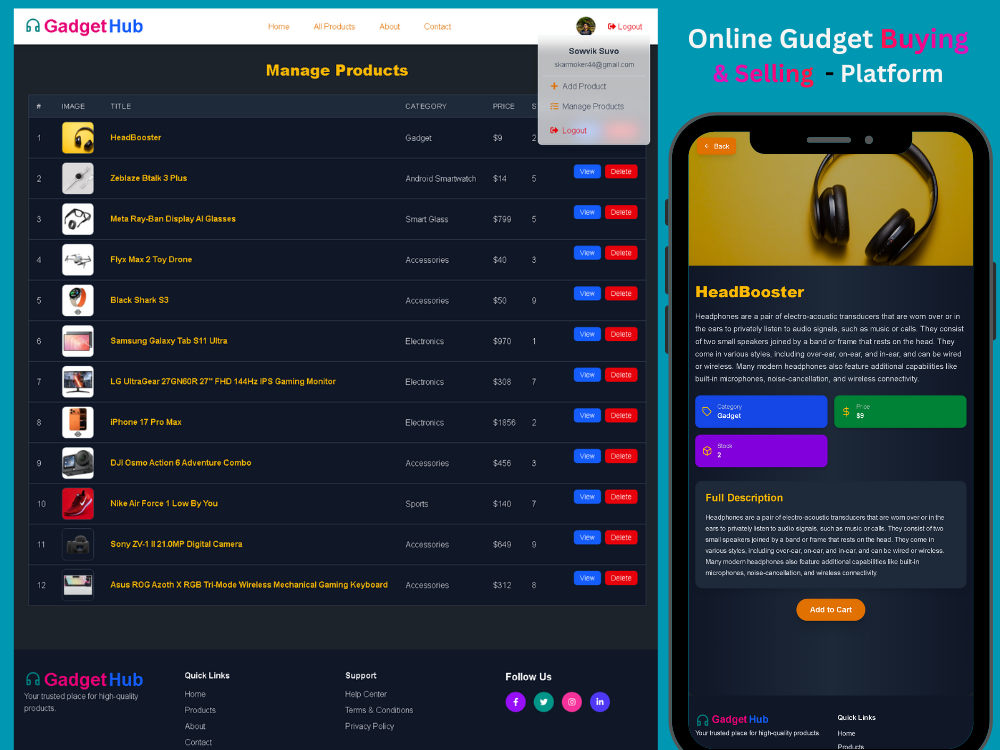View the Black Shark S3 product
Screen dimensions: 1000x750
(x=587, y=293)
